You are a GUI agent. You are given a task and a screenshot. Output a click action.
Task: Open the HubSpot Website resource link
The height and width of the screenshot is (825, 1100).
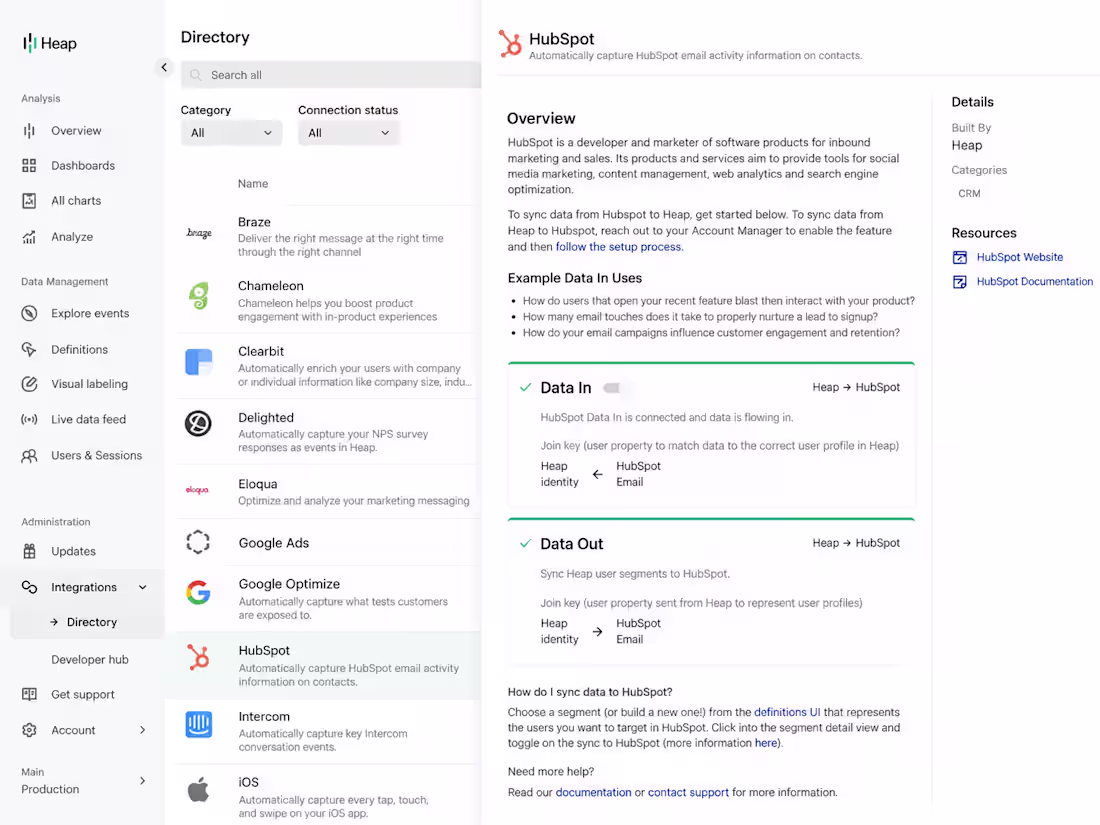click(x=1019, y=257)
